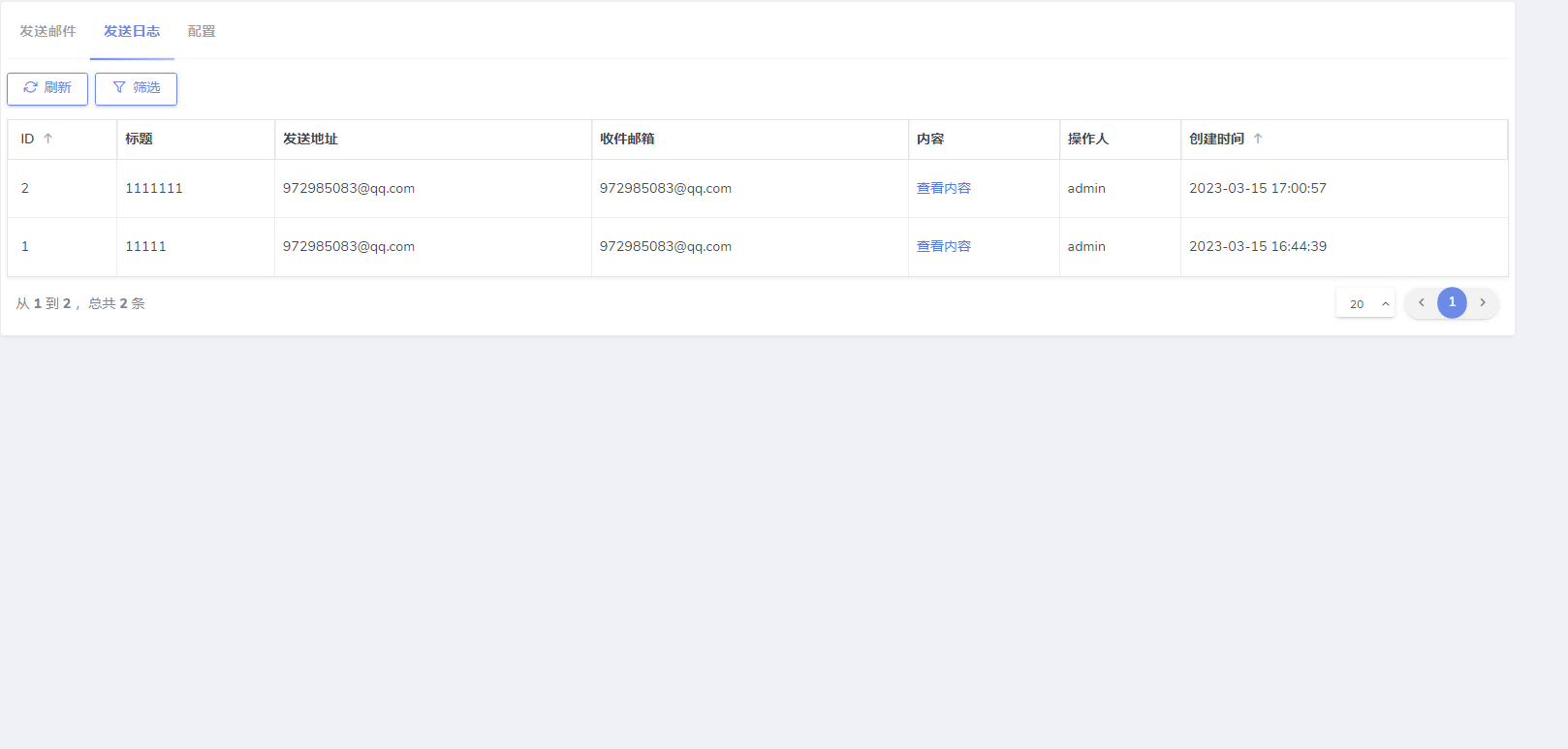Go to previous page with left chevron

1422,302
